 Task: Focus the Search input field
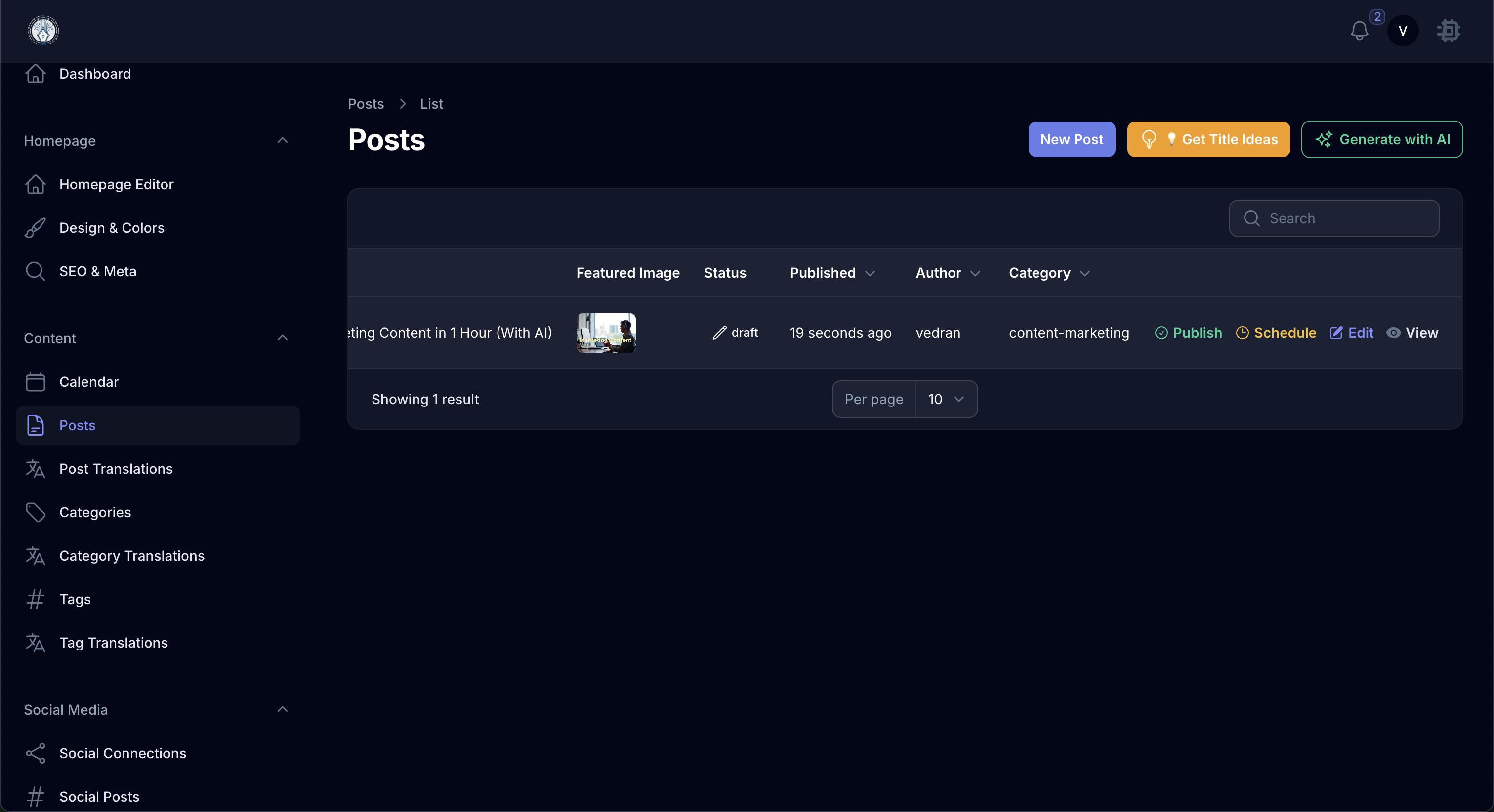click(x=1334, y=218)
